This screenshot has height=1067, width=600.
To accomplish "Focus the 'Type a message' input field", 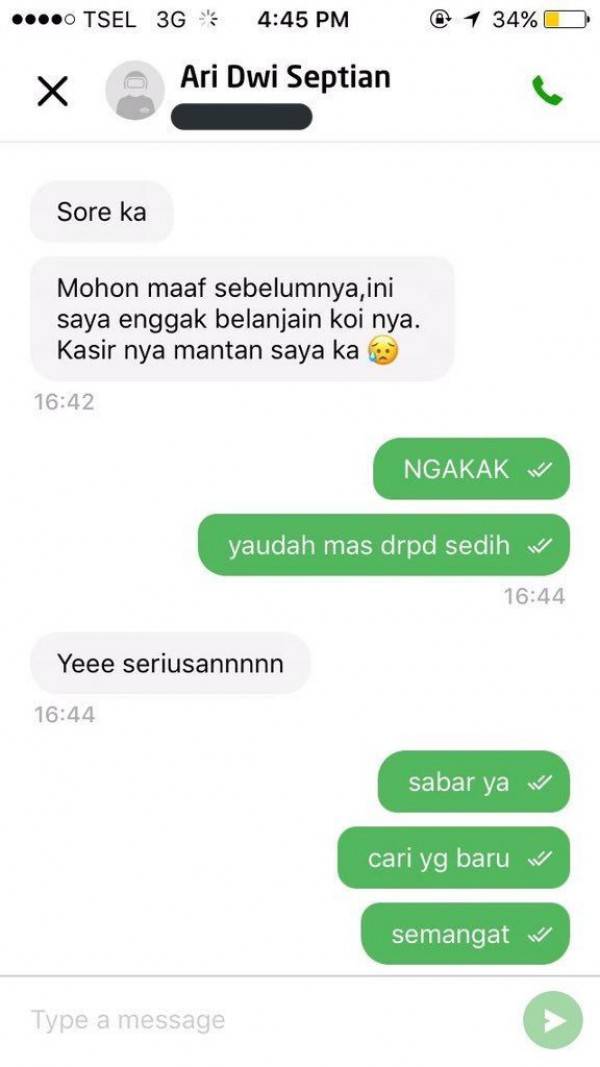I will [x=272, y=1020].
